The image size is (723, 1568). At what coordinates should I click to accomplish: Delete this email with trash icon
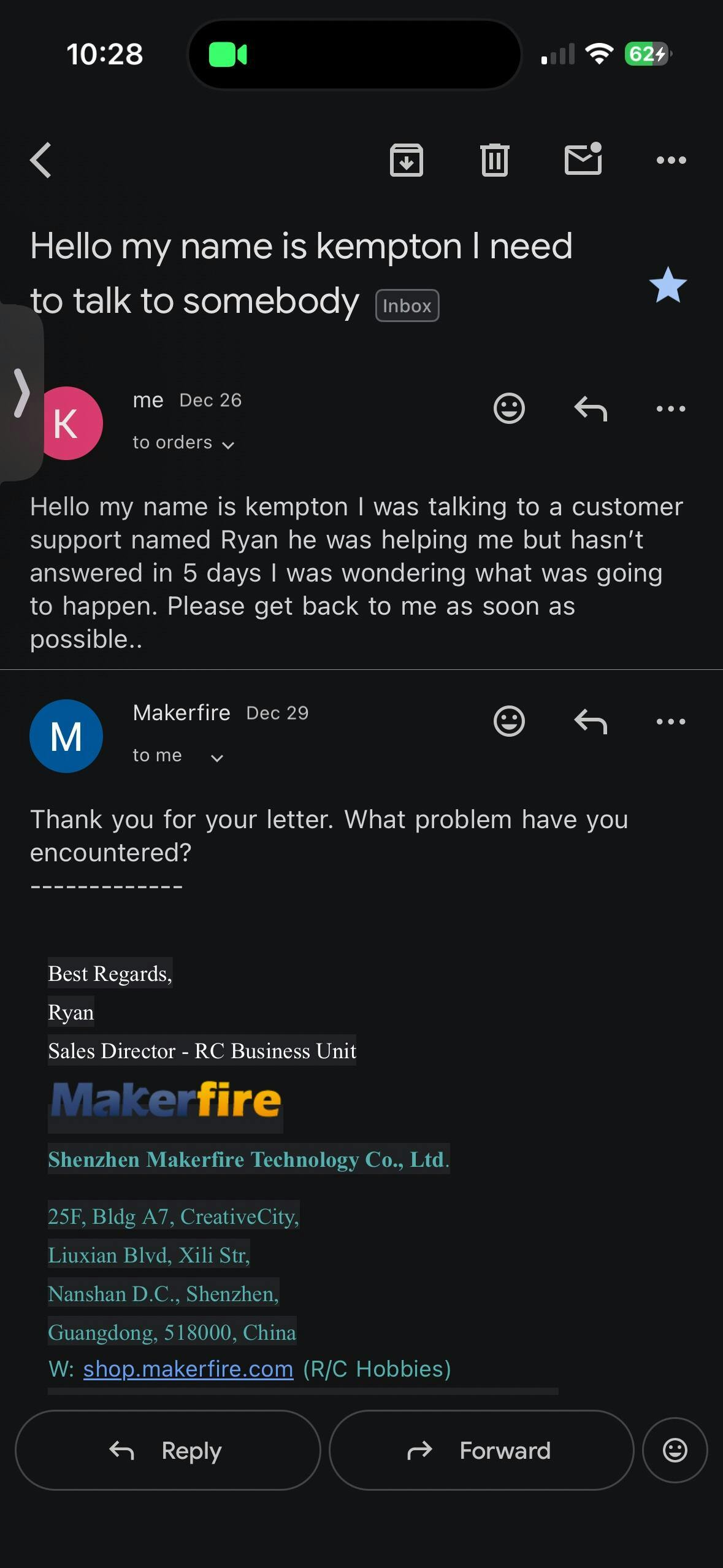(494, 160)
